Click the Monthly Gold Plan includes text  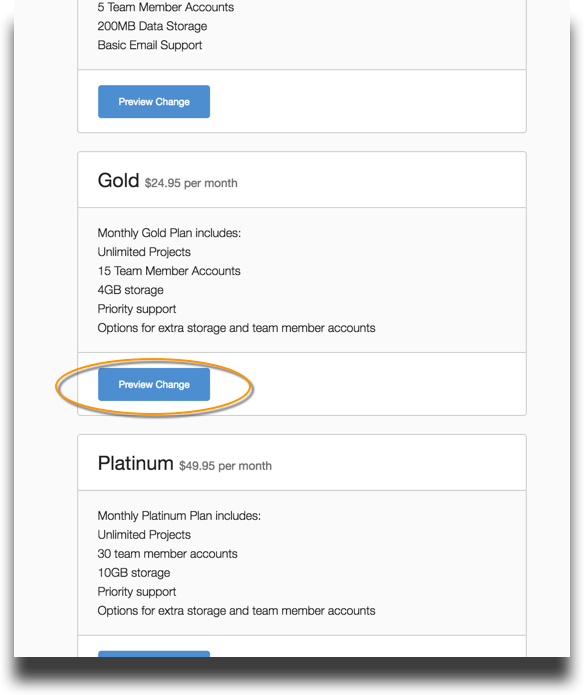[169, 233]
